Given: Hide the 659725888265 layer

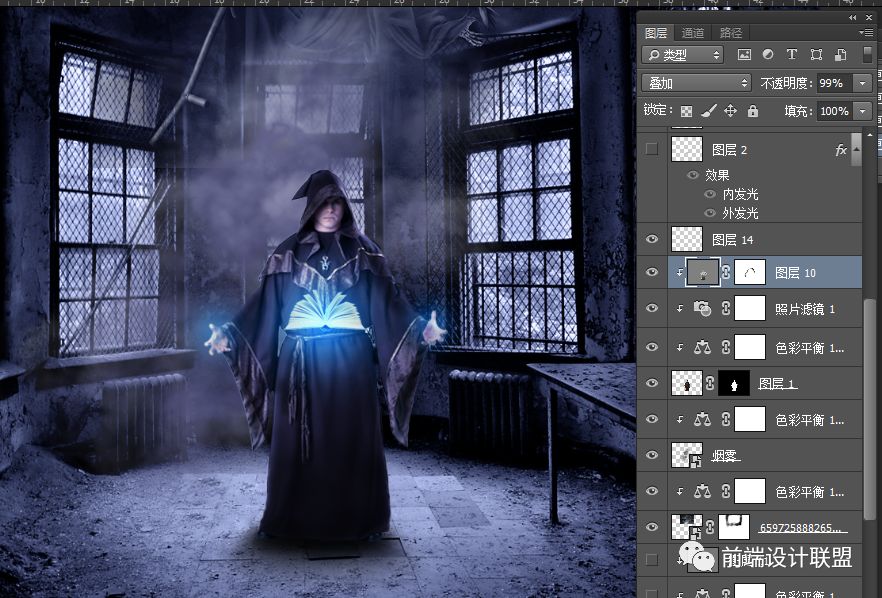Looking at the screenshot, I should coord(652,527).
